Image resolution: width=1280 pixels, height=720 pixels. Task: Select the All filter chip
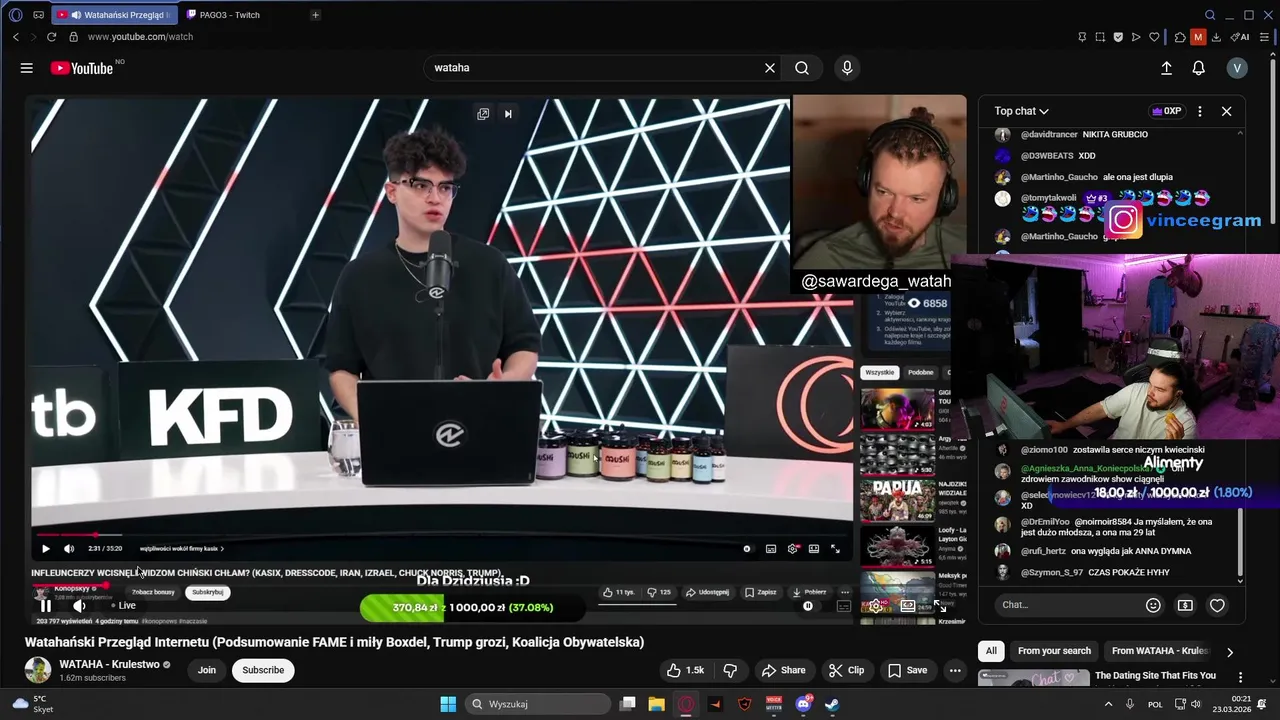click(x=991, y=651)
